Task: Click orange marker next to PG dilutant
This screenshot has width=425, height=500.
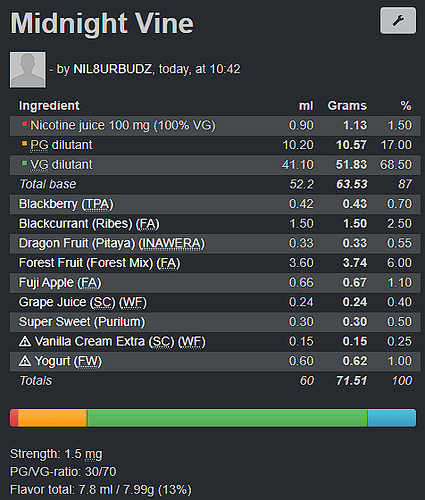Action: tap(24, 144)
